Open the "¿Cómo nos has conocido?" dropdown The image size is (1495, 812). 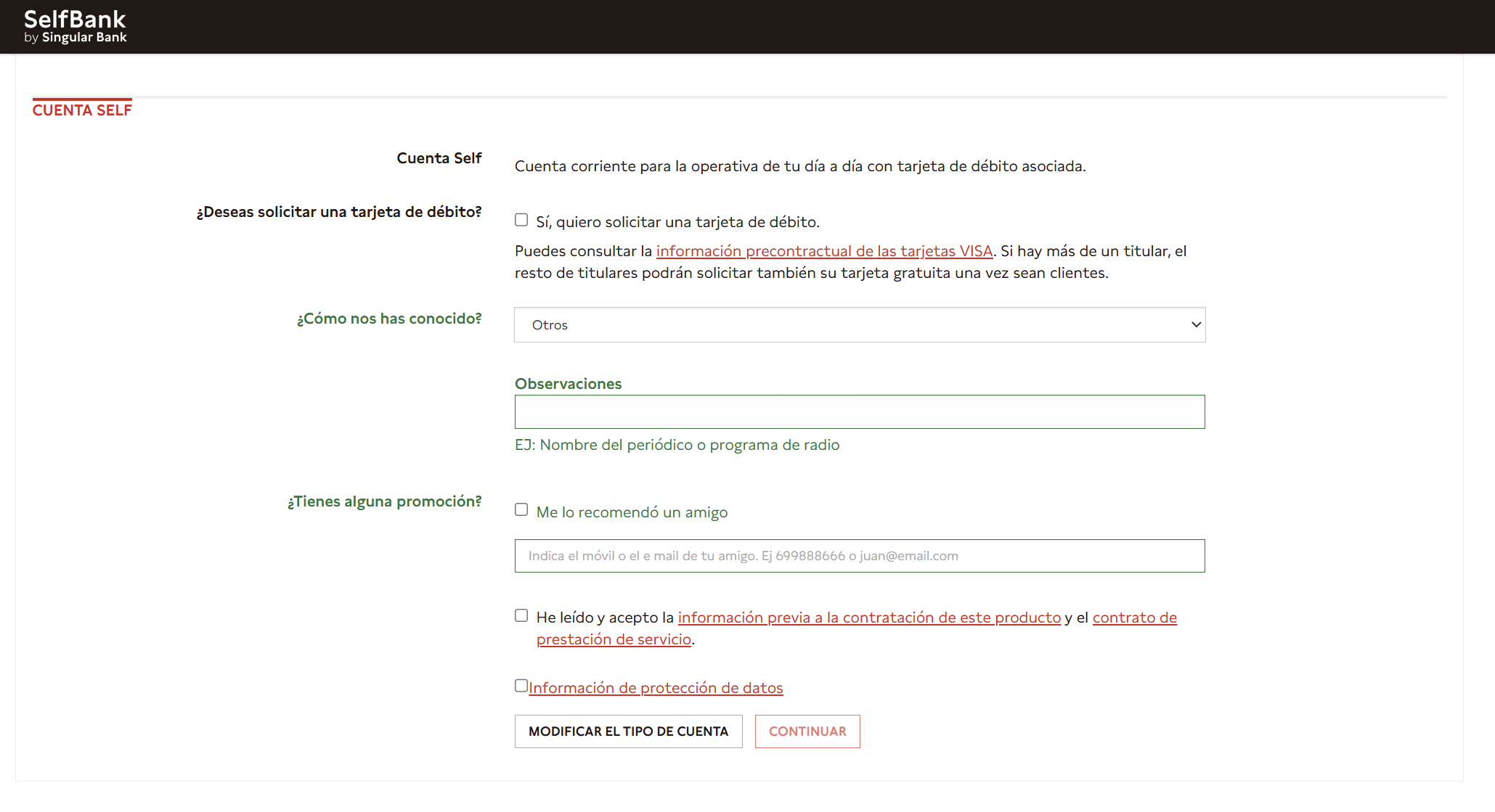(x=860, y=324)
